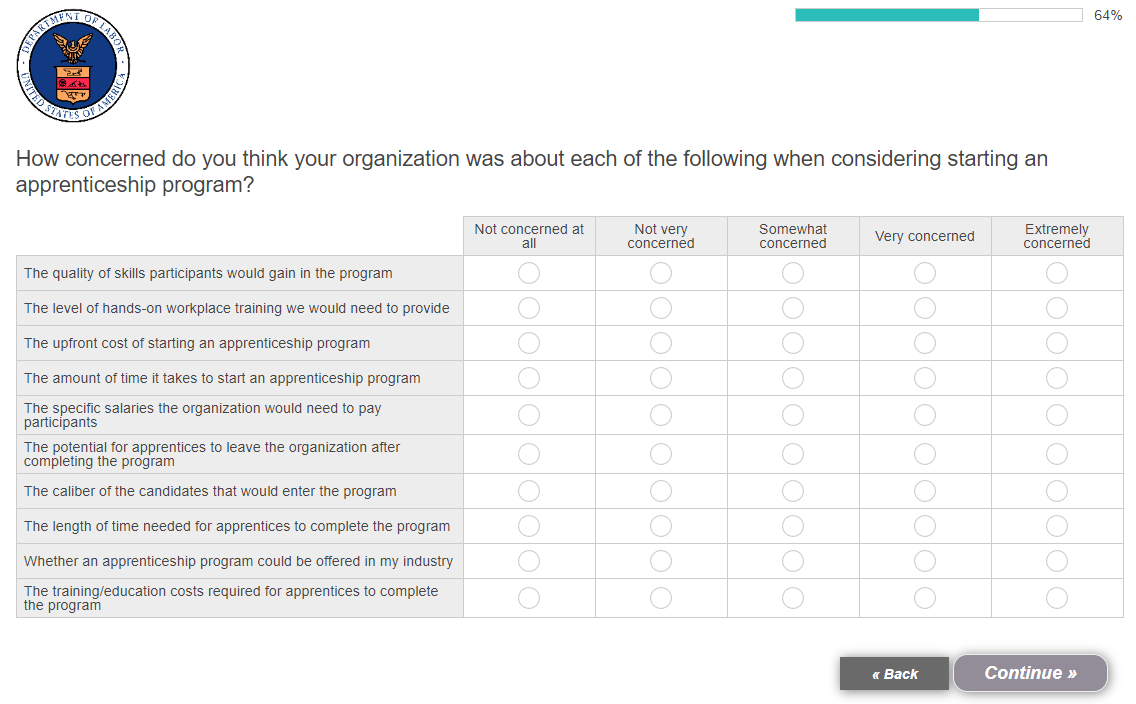Go to previous page with Back button
This screenshot has width=1136, height=704.
pos(894,674)
